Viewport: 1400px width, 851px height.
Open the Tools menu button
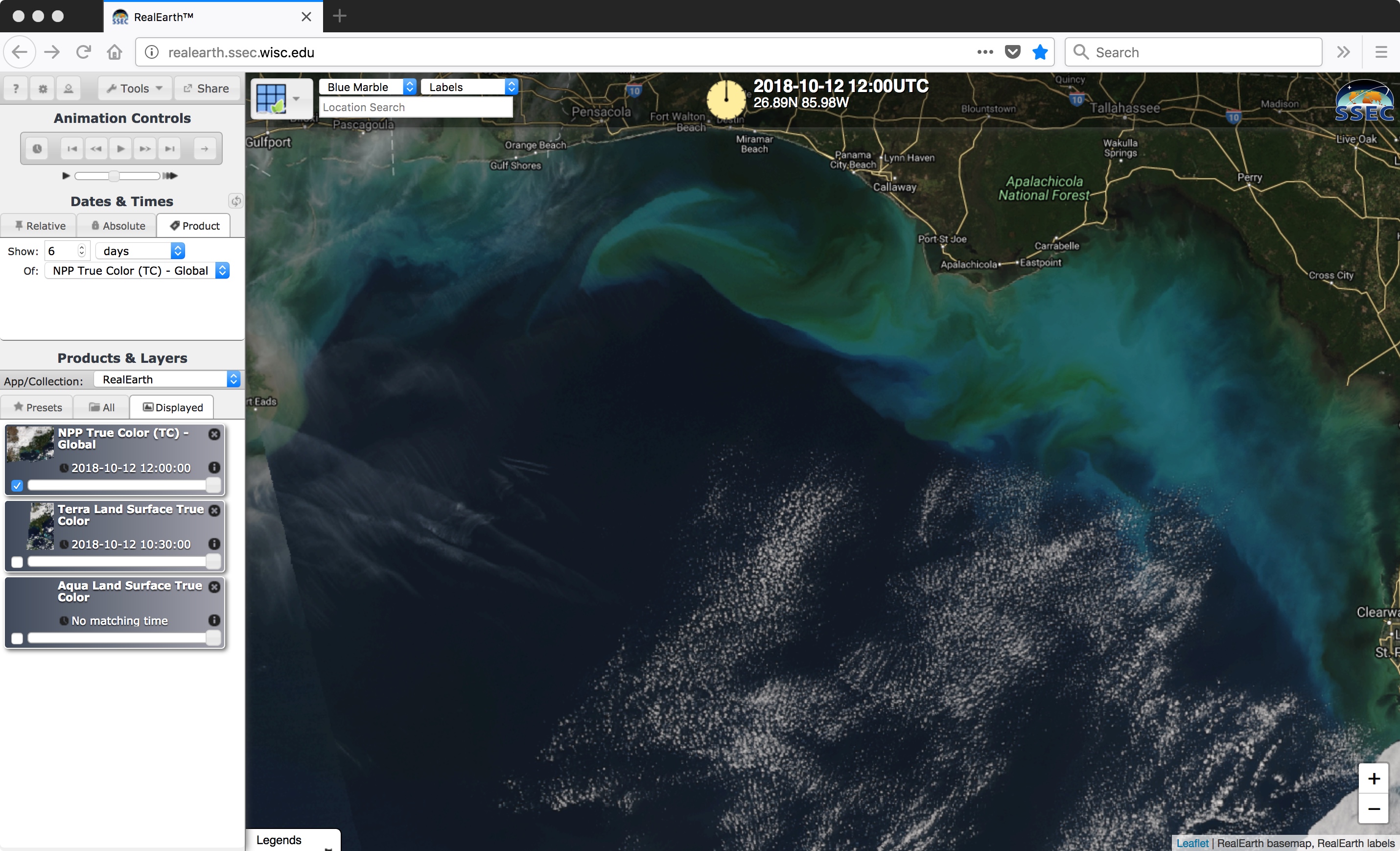tap(135, 89)
